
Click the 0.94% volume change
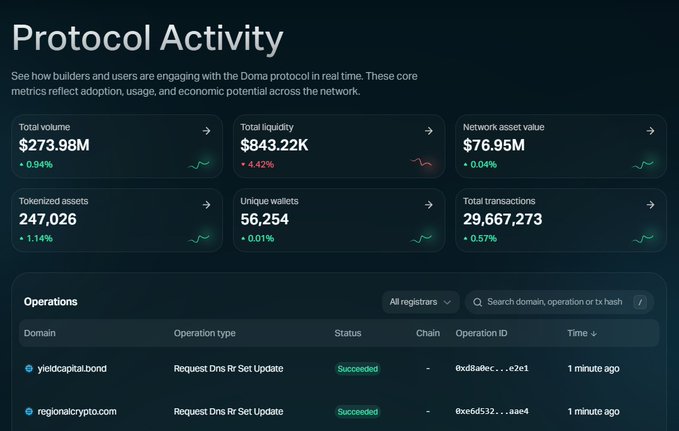(x=36, y=165)
